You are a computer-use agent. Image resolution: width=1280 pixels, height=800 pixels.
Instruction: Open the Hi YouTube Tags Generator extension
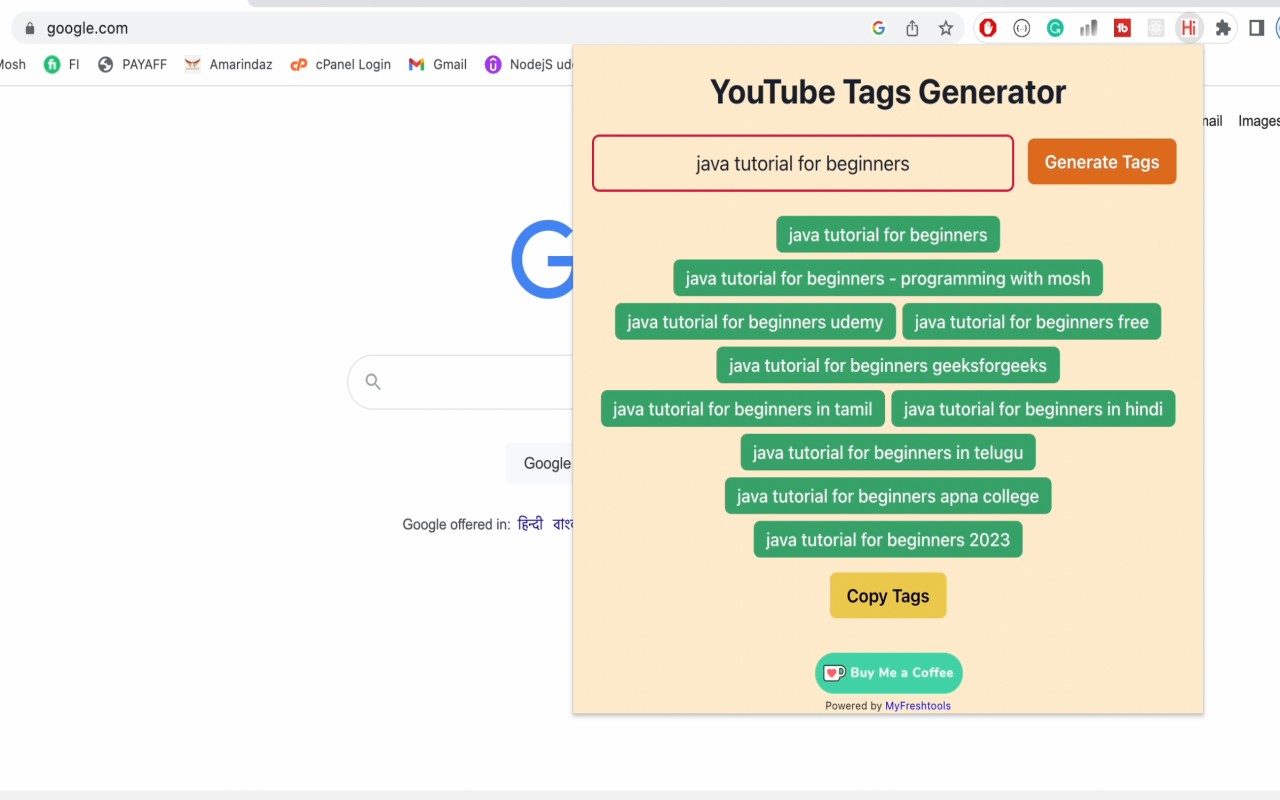click(1189, 28)
